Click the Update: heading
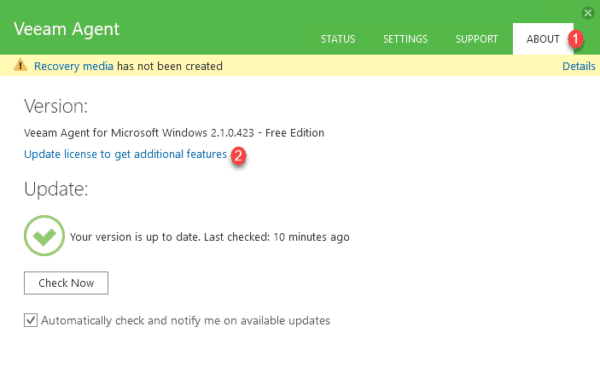The height and width of the screenshot is (391, 600). [x=56, y=189]
